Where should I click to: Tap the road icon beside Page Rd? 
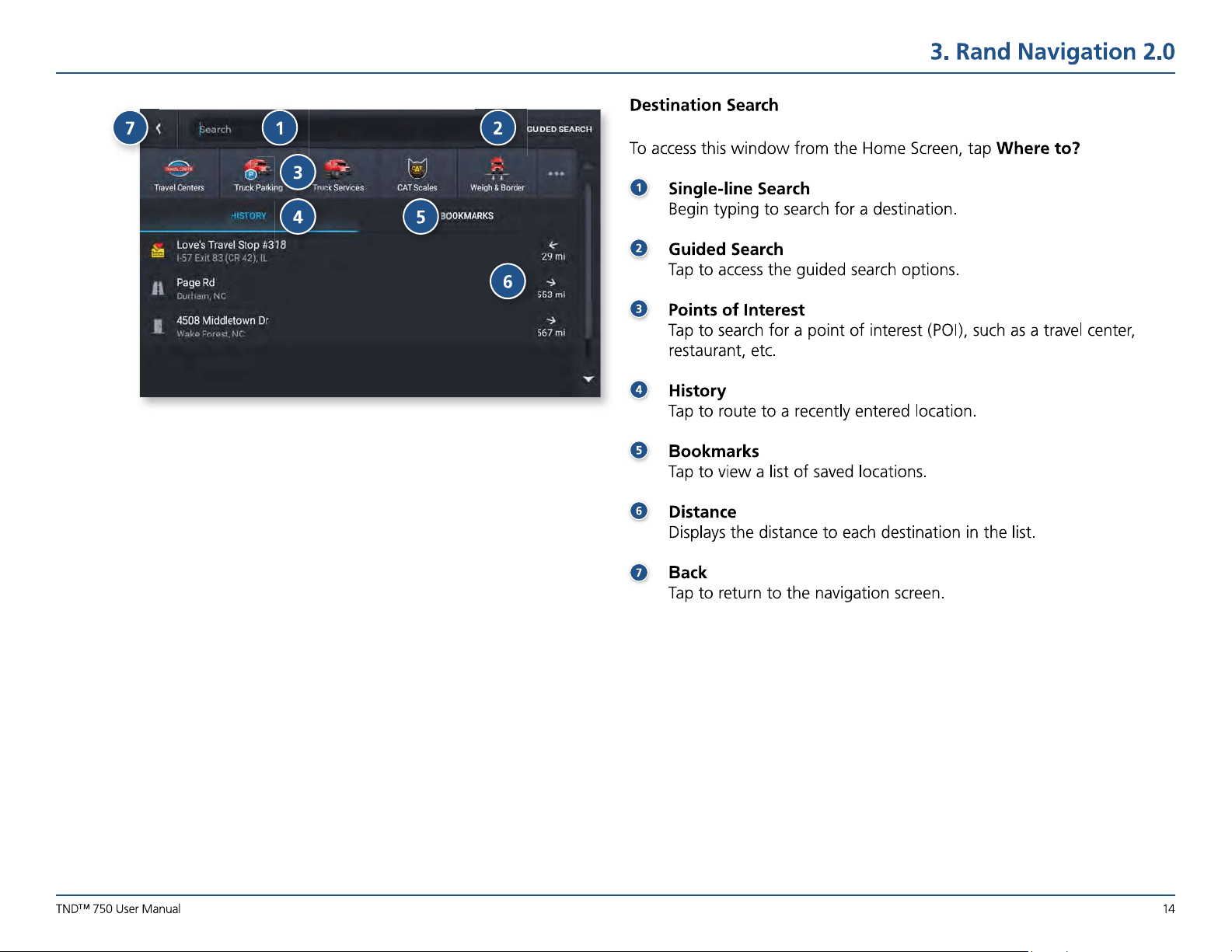tap(158, 288)
